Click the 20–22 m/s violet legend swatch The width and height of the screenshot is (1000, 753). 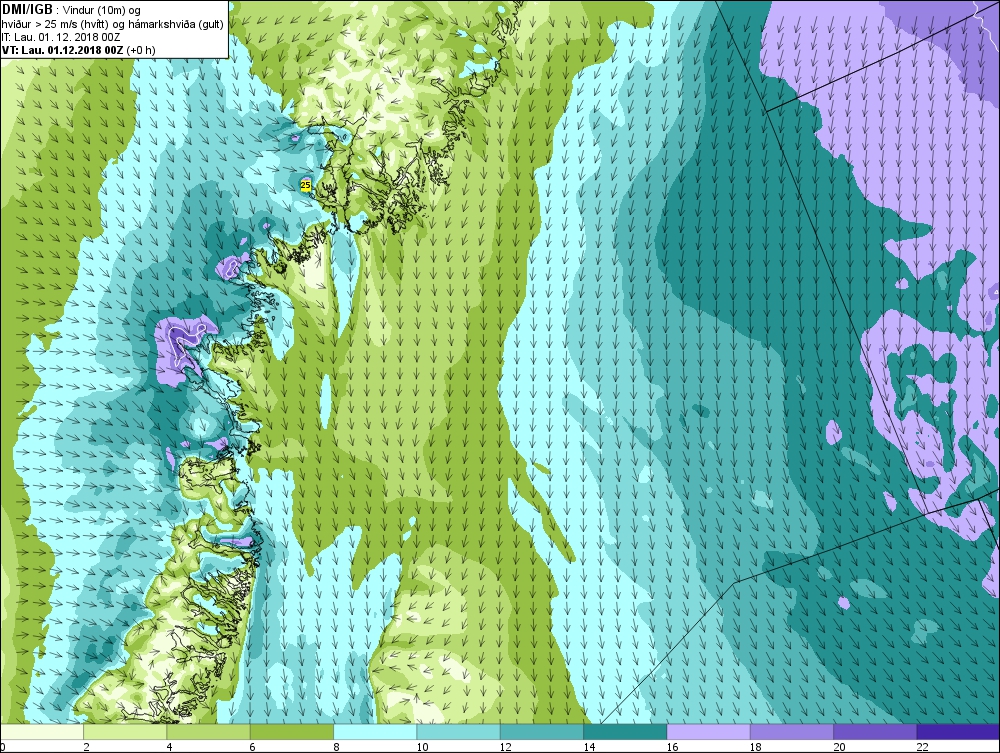pyautogui.click(x=875, y=731)
